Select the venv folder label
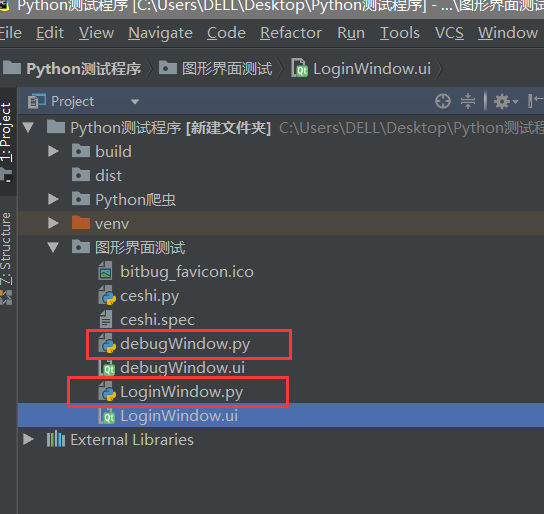The height and width of the screenshot is (514, 544). [x=112, y=224]
